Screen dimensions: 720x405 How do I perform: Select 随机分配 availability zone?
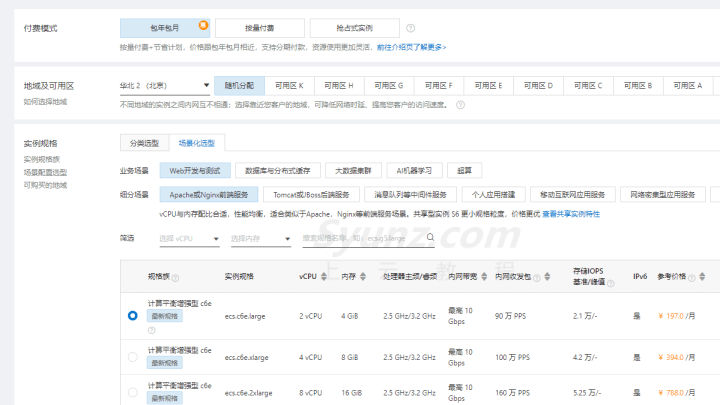(239, 85)
